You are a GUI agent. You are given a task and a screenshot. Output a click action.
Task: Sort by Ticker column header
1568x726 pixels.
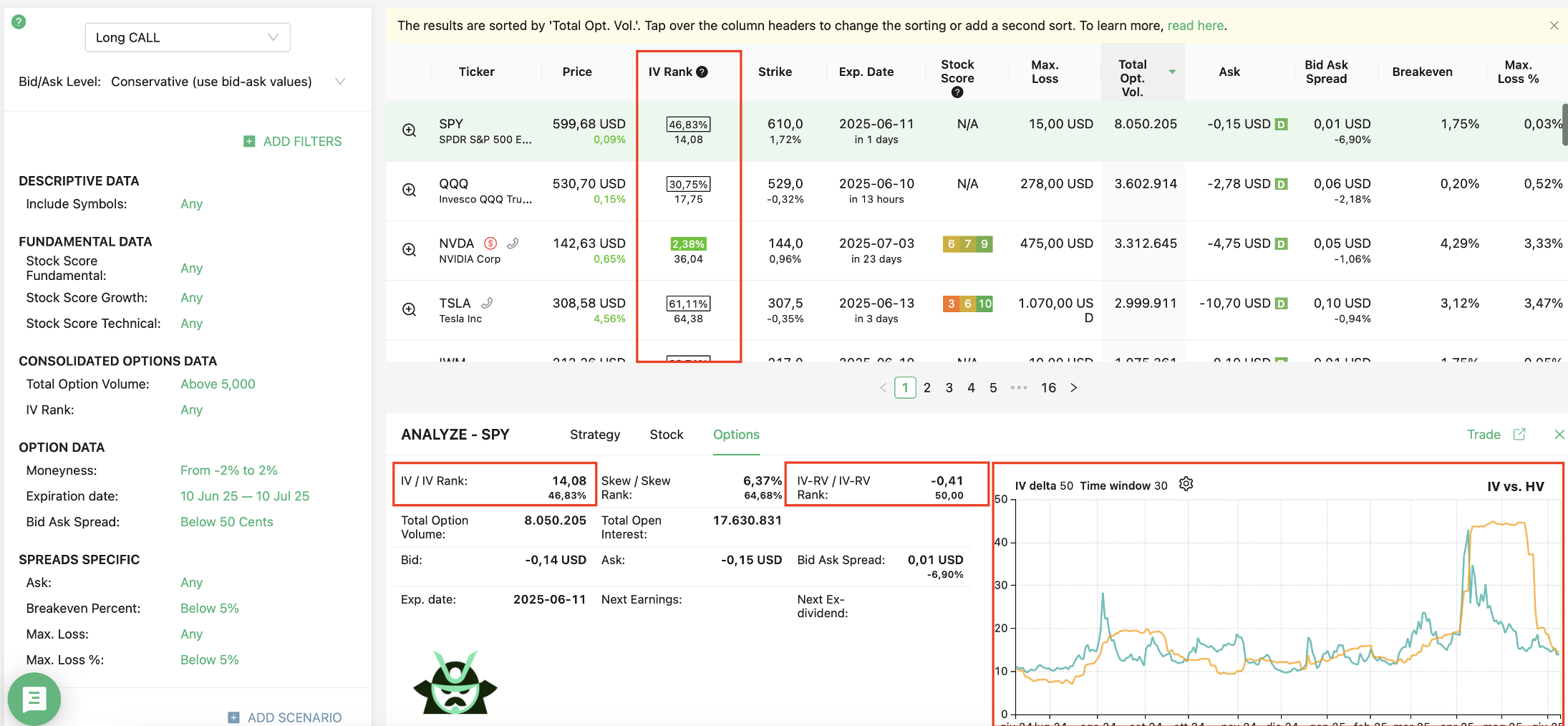pos(476,72)
